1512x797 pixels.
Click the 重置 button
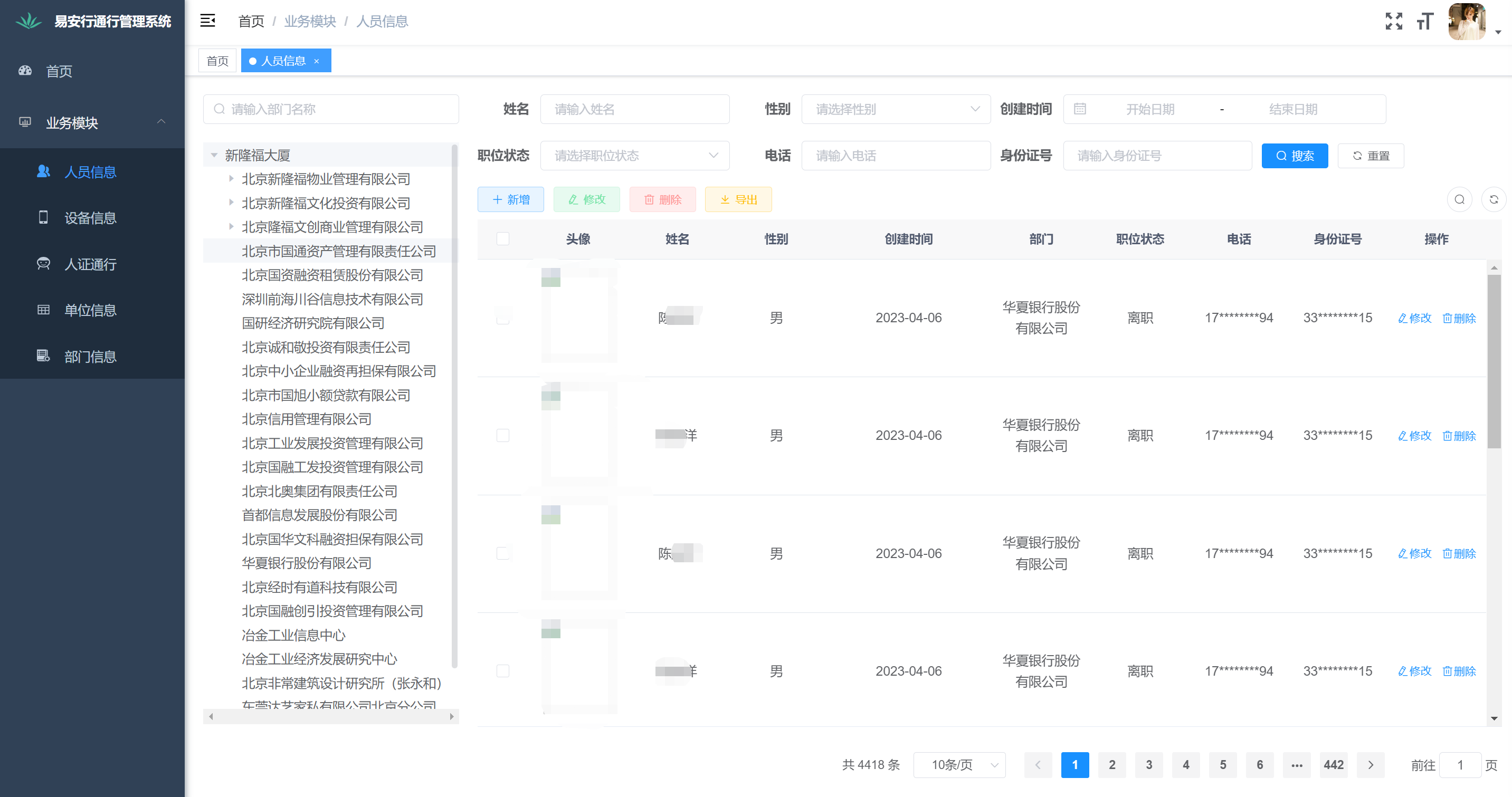1371,156
